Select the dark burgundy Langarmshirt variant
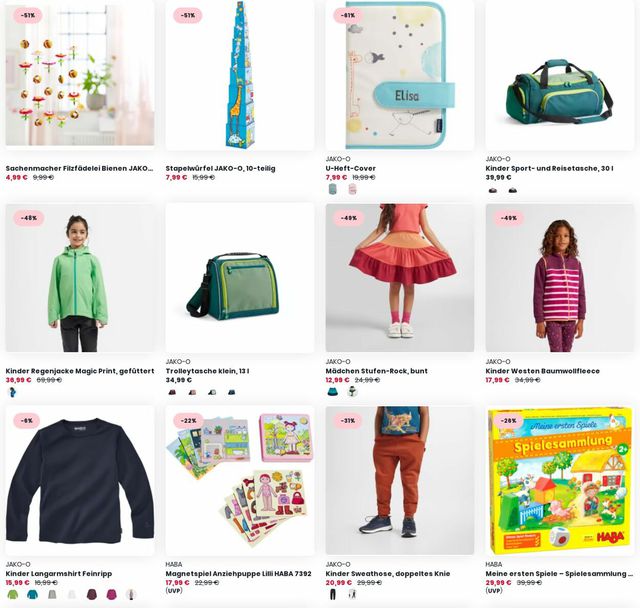Screen dimensions: 640x608 92,594
